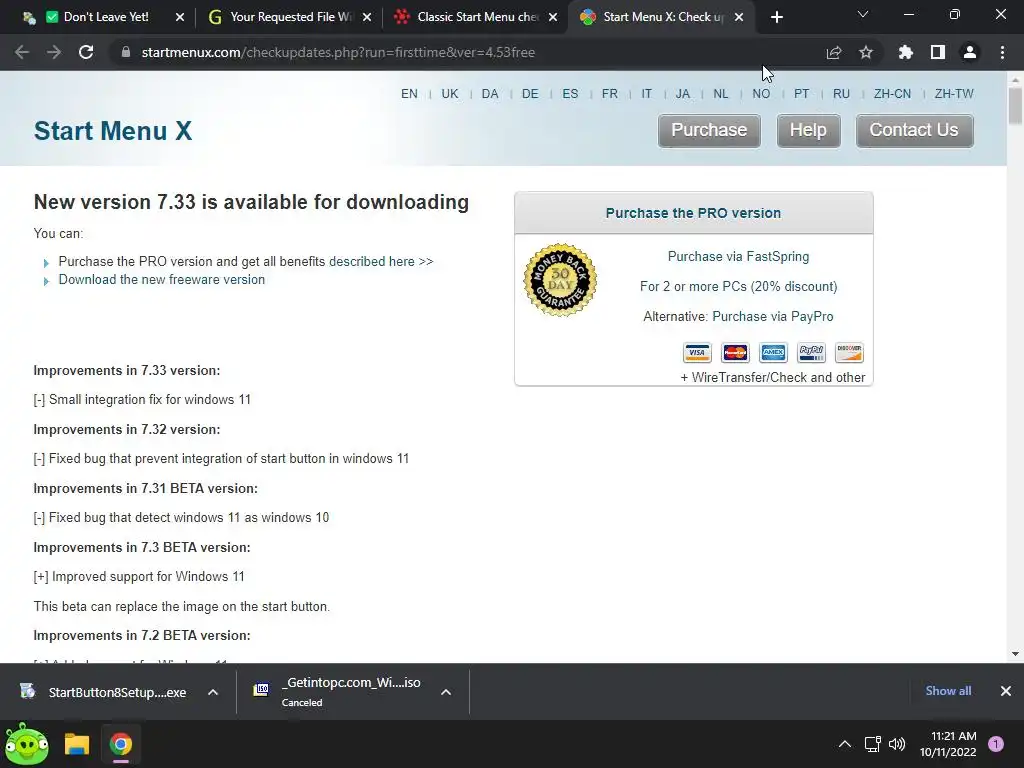Switch to Classic Start Menu tab
This screenshot has width=1024, height=768.
[475, 17]
